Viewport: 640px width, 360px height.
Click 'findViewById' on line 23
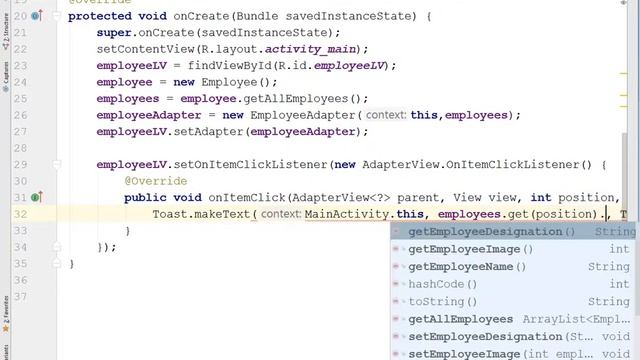229,66
